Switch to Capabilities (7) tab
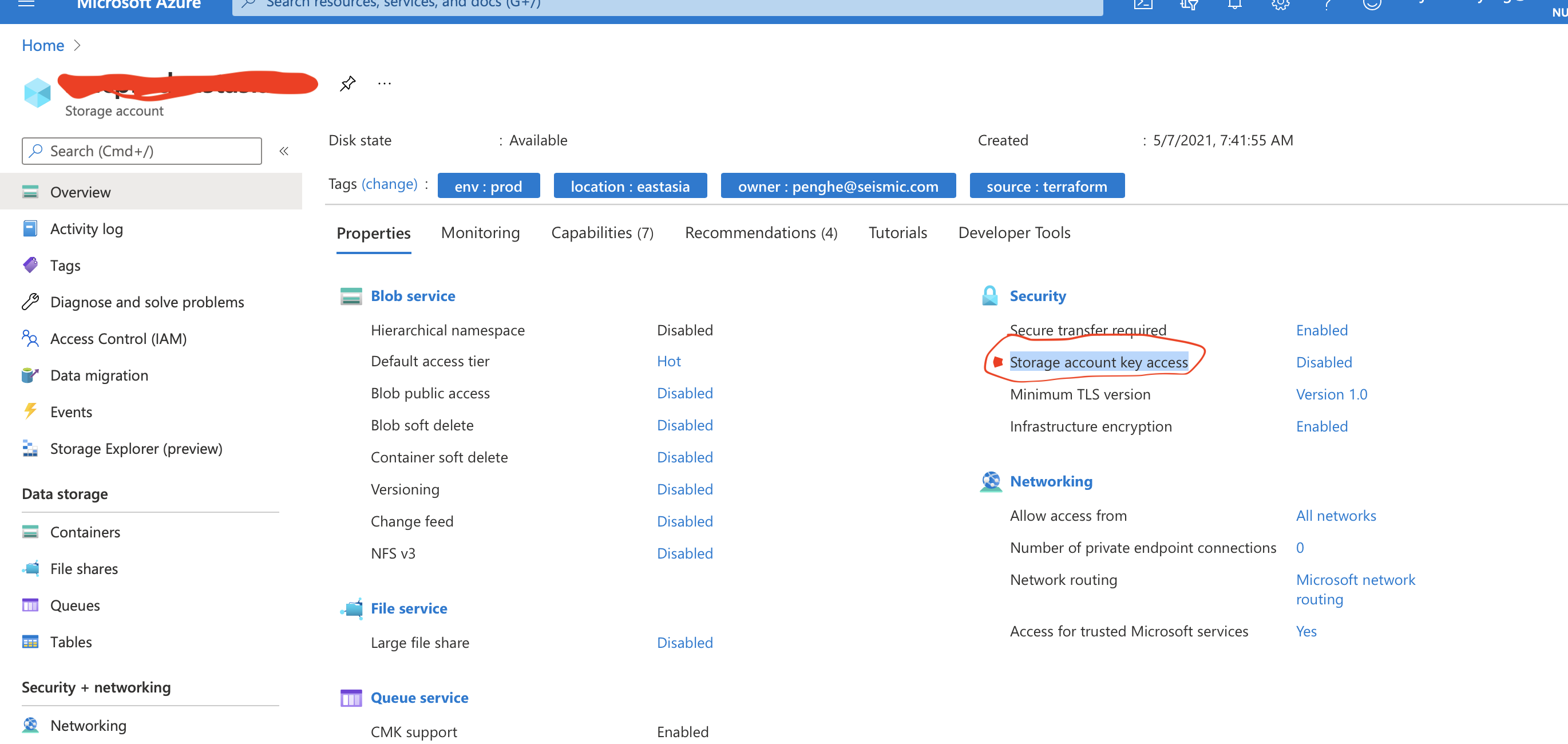The image size is (1568, 744). [x=602, y=232]
